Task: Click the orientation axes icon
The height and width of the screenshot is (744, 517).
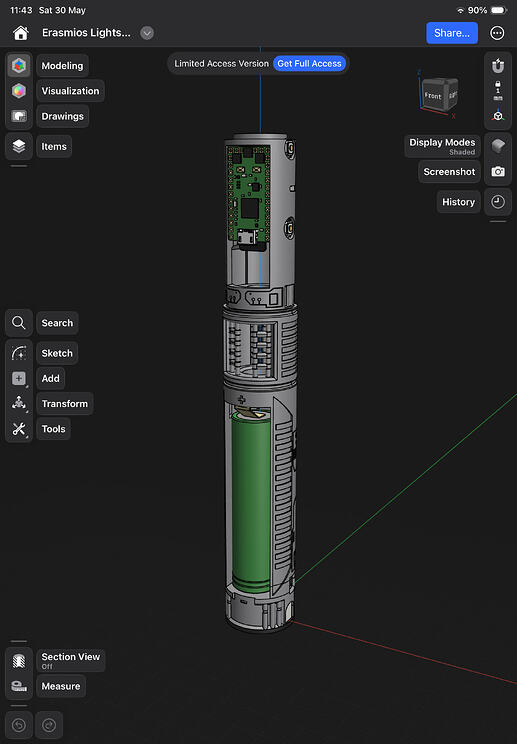Action: tap(498, 115)
